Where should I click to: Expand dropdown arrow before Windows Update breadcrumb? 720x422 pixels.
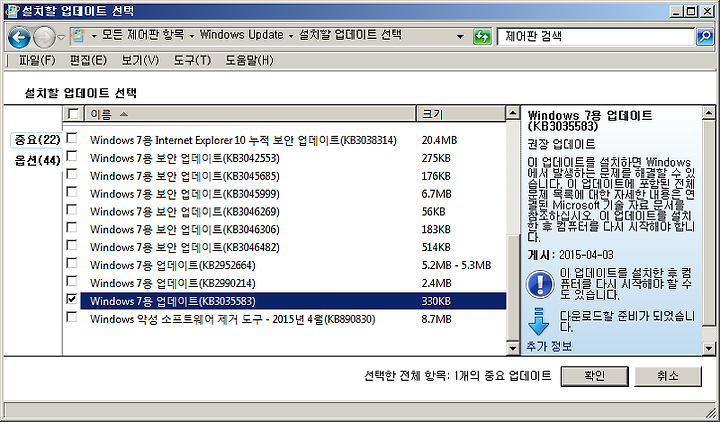click(192, 36)
